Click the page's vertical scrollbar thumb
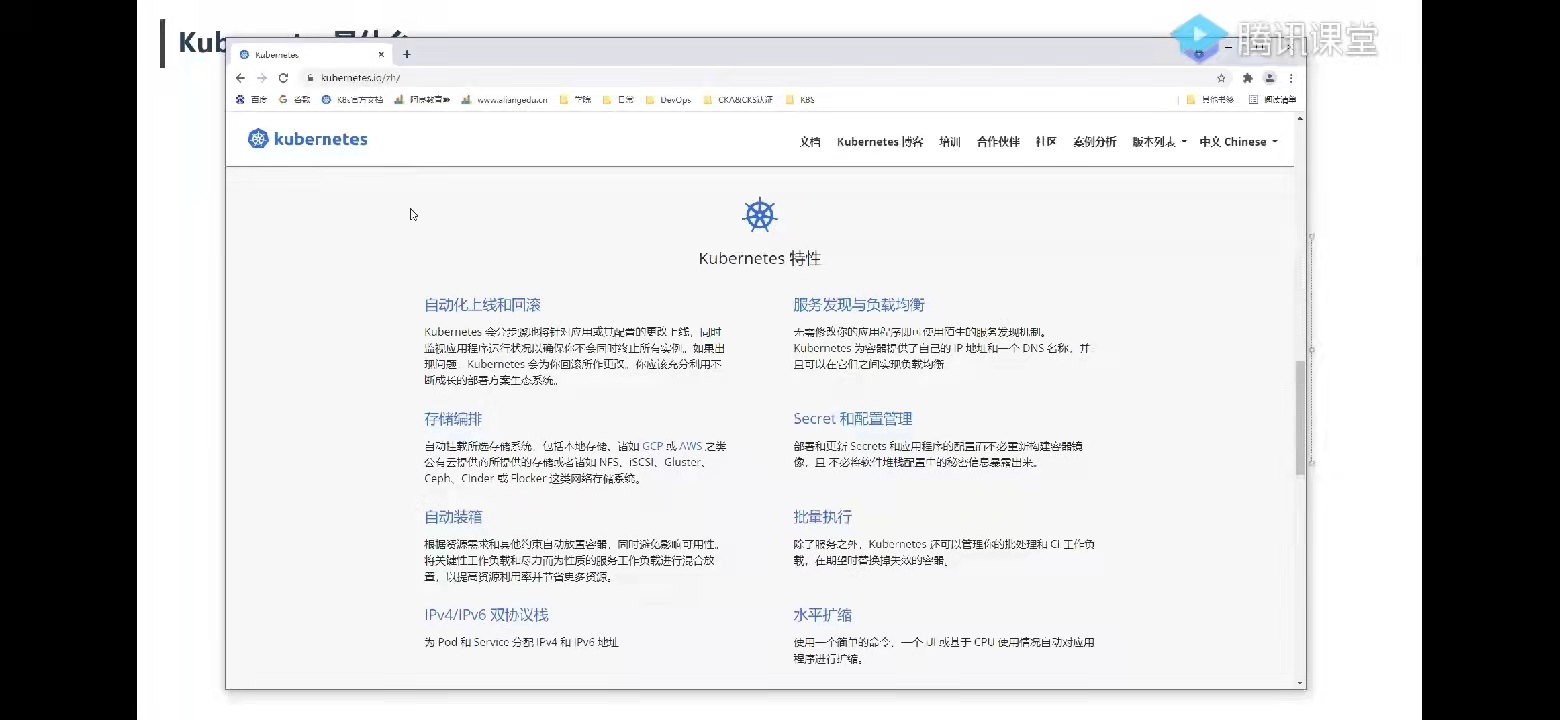The width and height of the screenshot is (1560, 720). pos(1300,416)
